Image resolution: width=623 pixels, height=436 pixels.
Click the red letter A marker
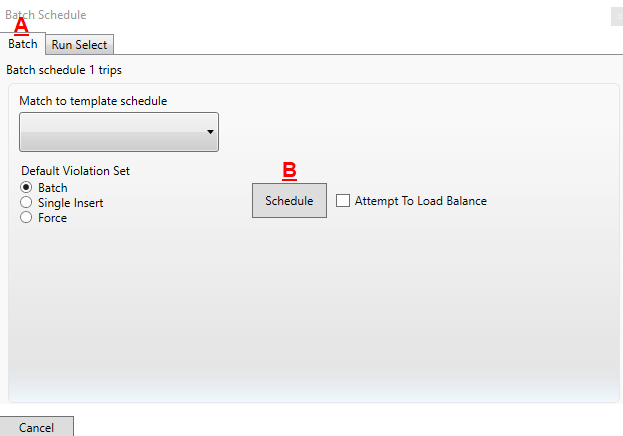tap(21, 26)
